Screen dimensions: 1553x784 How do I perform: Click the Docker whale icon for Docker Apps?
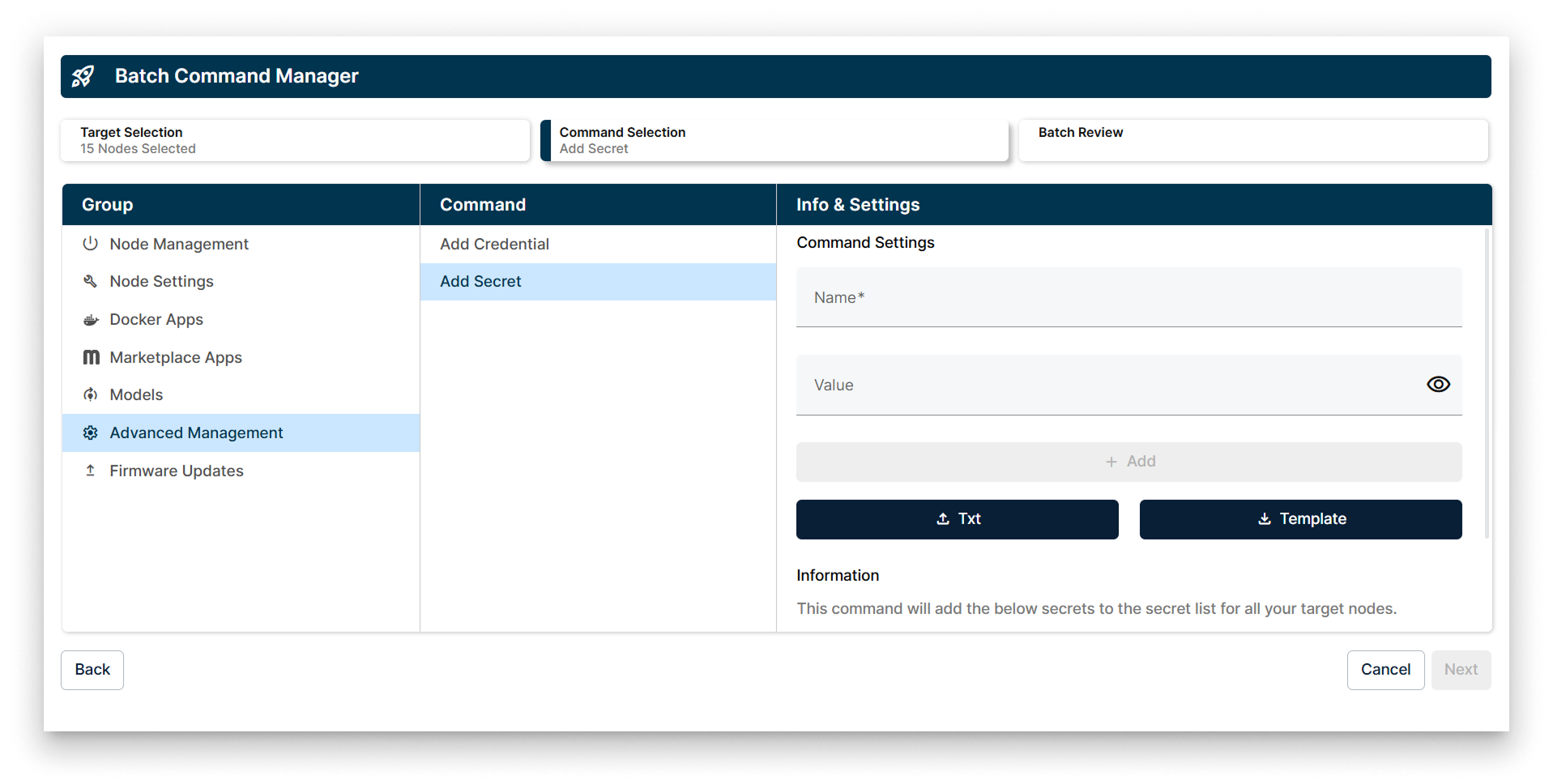[x=91, y=319]
